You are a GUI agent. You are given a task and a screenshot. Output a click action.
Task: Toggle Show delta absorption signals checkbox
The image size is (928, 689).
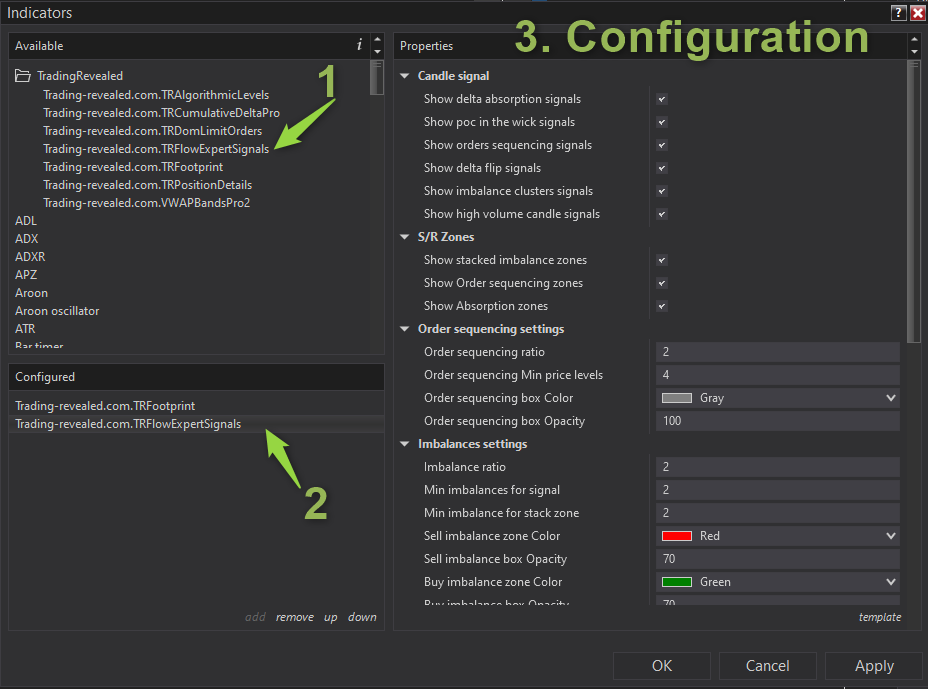[x=662, y=99]
